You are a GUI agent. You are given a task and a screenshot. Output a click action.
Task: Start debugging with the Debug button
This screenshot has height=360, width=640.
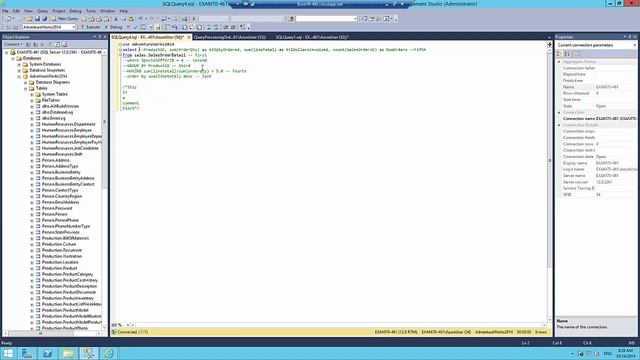coord(113,27)
